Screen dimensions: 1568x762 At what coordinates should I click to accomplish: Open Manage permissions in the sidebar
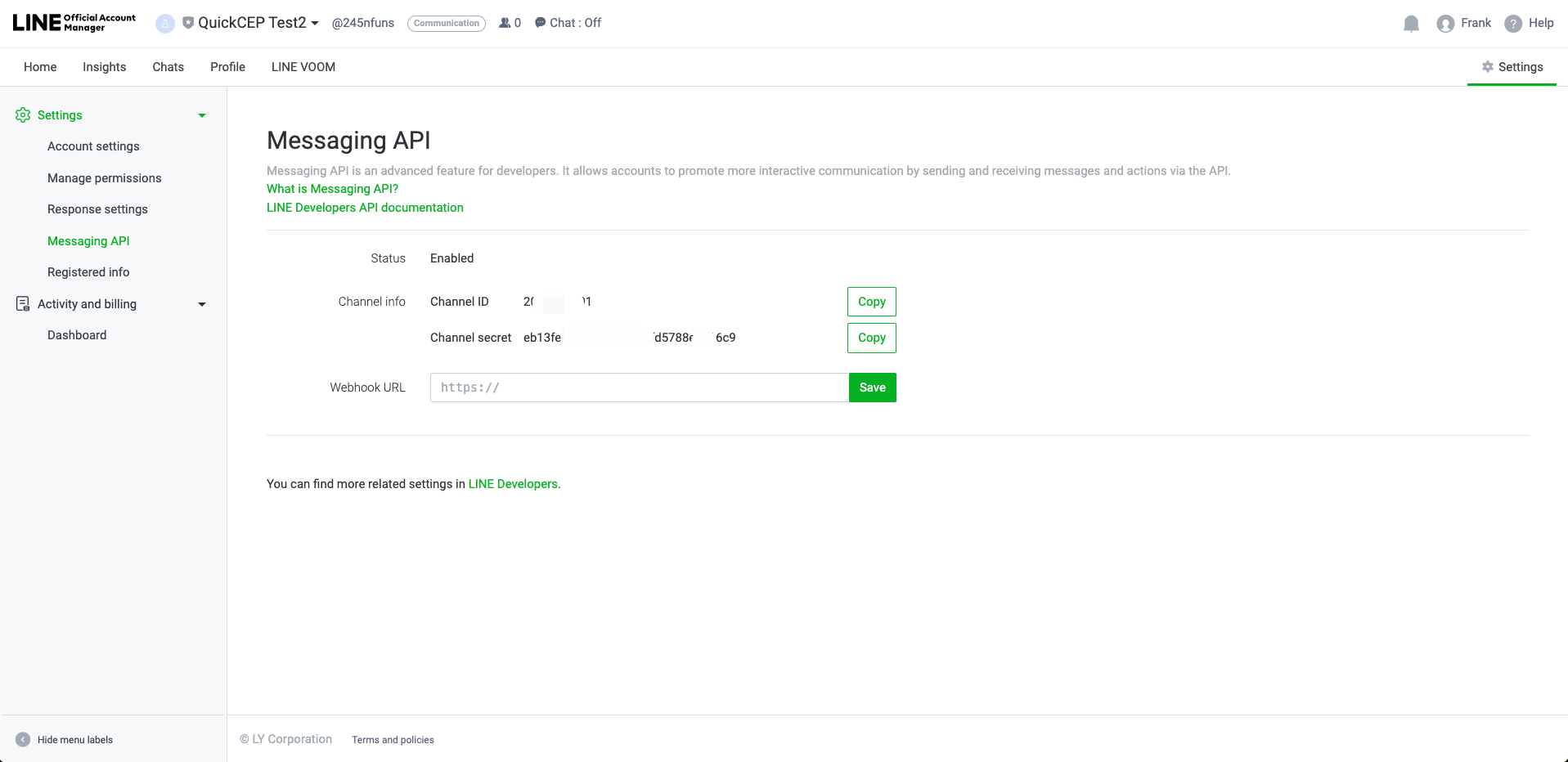click(105, 178)
